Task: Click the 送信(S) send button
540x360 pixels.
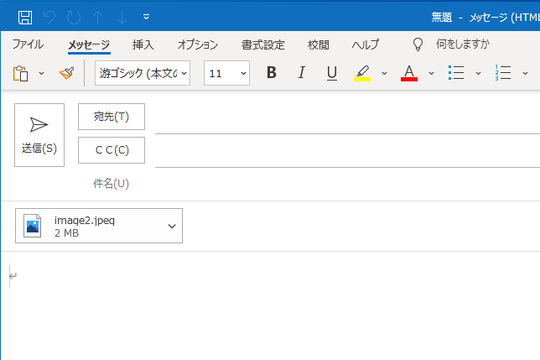Action: pos(39,135)
